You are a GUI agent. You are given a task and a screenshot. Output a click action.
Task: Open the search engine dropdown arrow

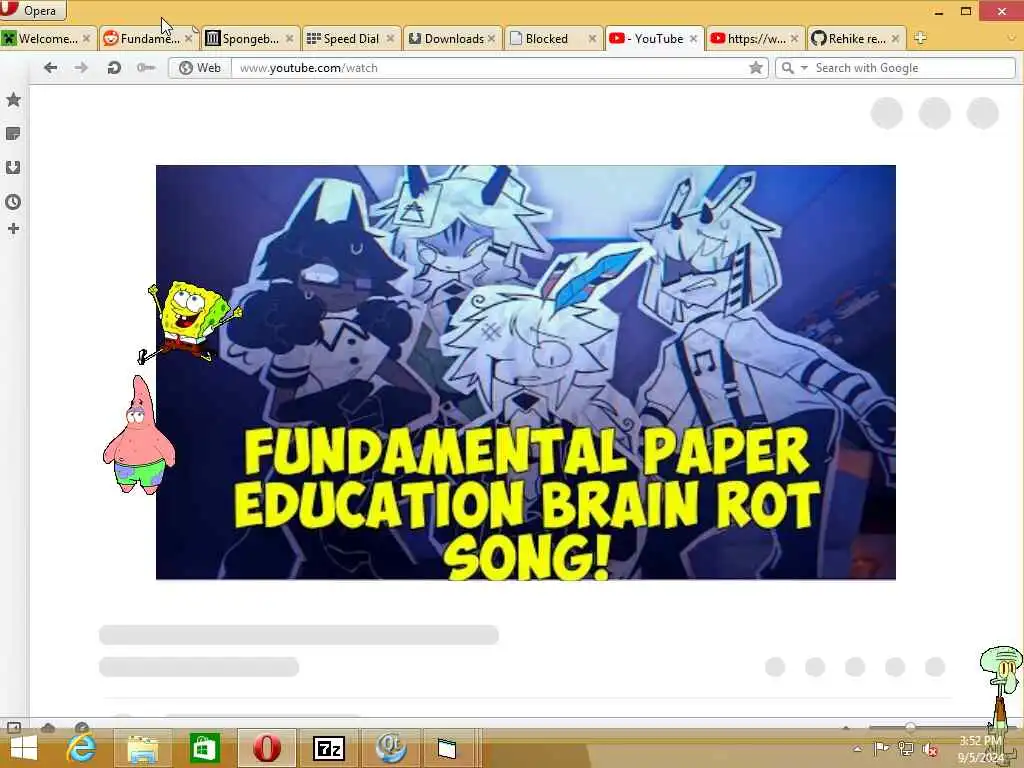click(x=804, y=68)
